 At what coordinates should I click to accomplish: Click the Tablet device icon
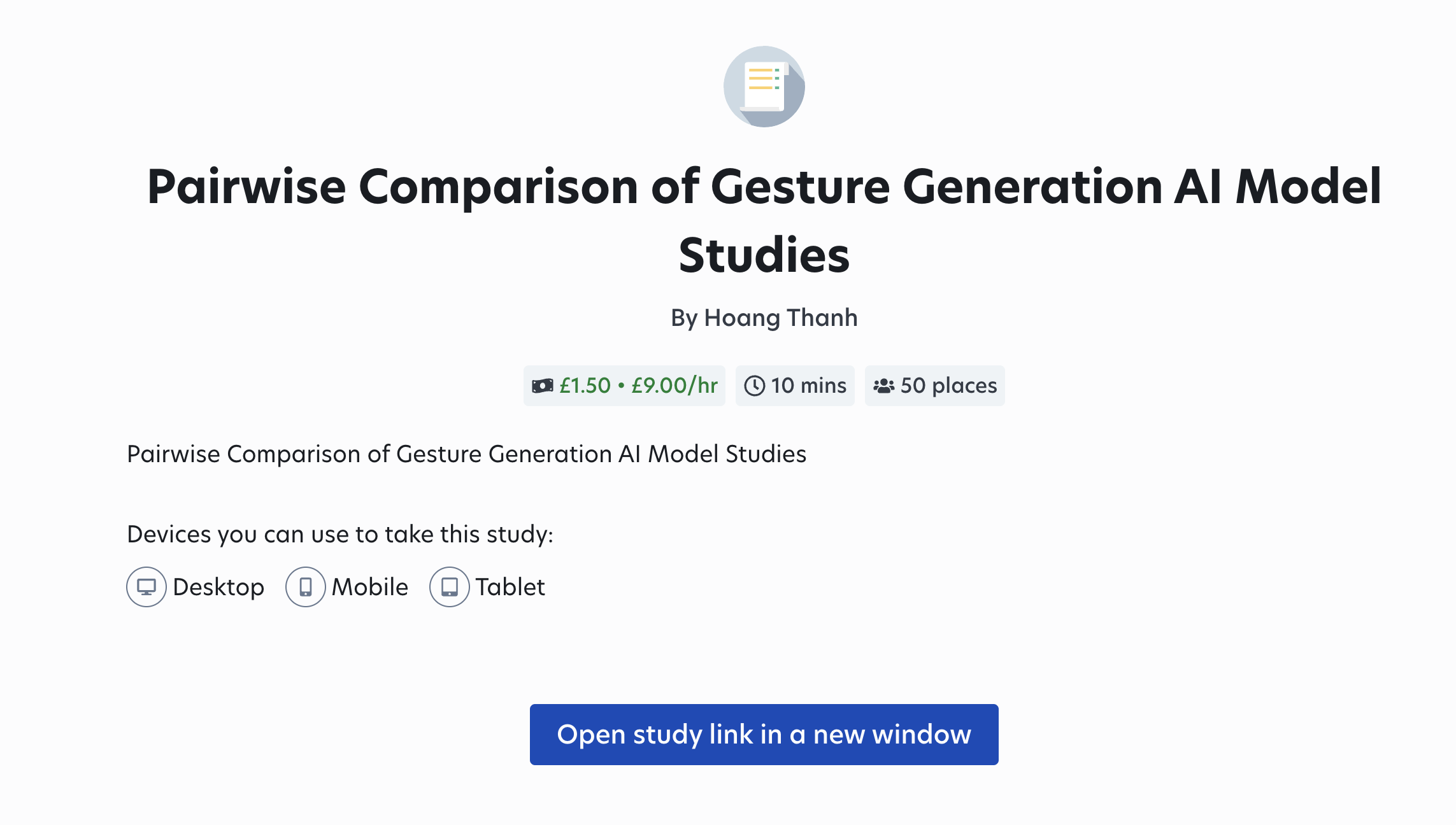click(450, 587)
